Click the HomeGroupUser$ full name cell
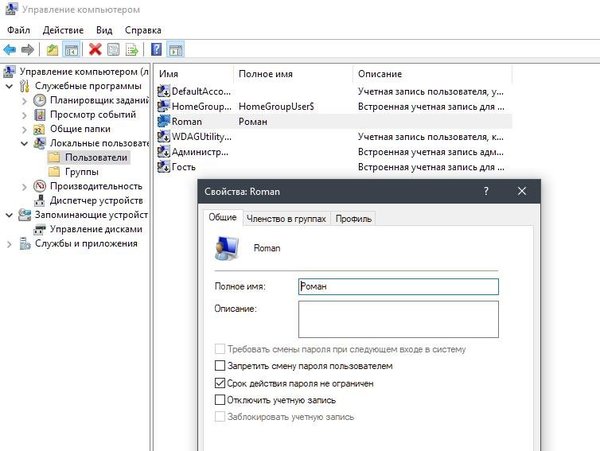The image size is (600, 451). (x=276, y=106)
